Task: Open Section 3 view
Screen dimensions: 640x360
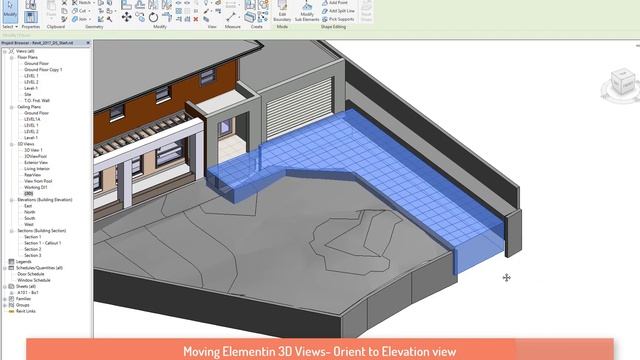Action: coord(33,256)
